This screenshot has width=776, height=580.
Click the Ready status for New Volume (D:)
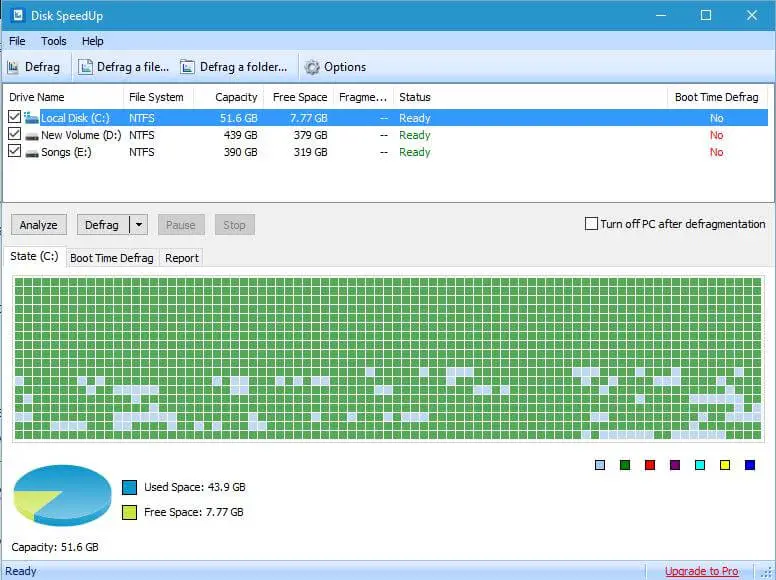point(415,135)
